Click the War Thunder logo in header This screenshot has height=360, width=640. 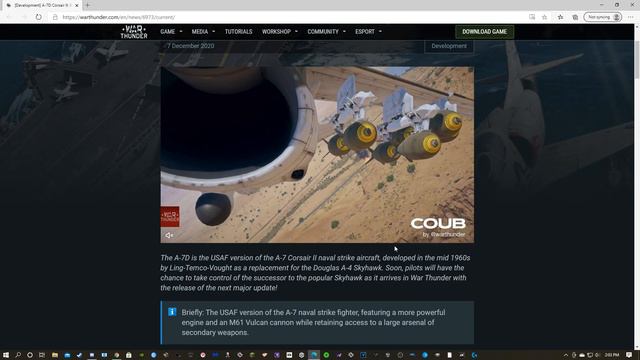(x=134, y=32)
